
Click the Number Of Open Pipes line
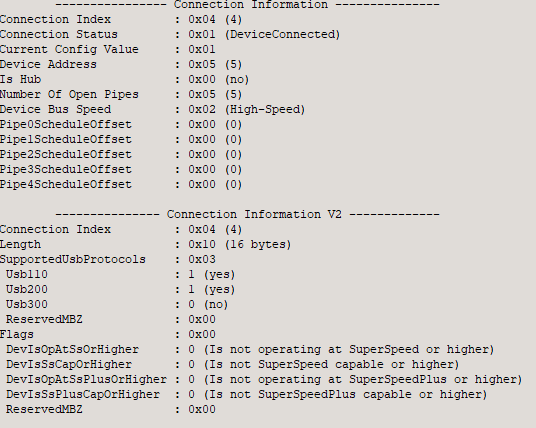121,95
